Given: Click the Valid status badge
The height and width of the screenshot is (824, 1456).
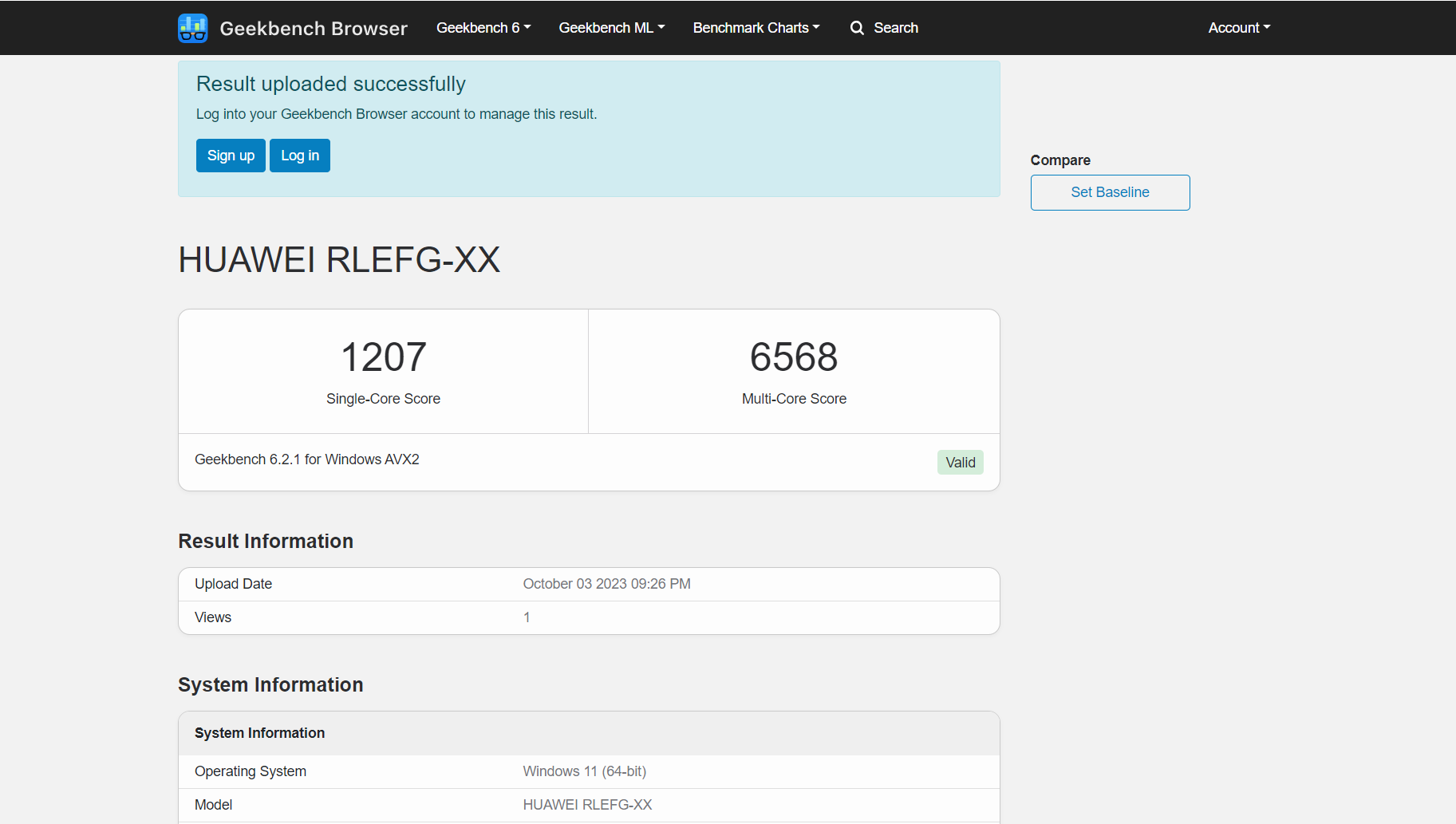Looking at the screenshot, I should pyautogui.click(x=961, y=463).
